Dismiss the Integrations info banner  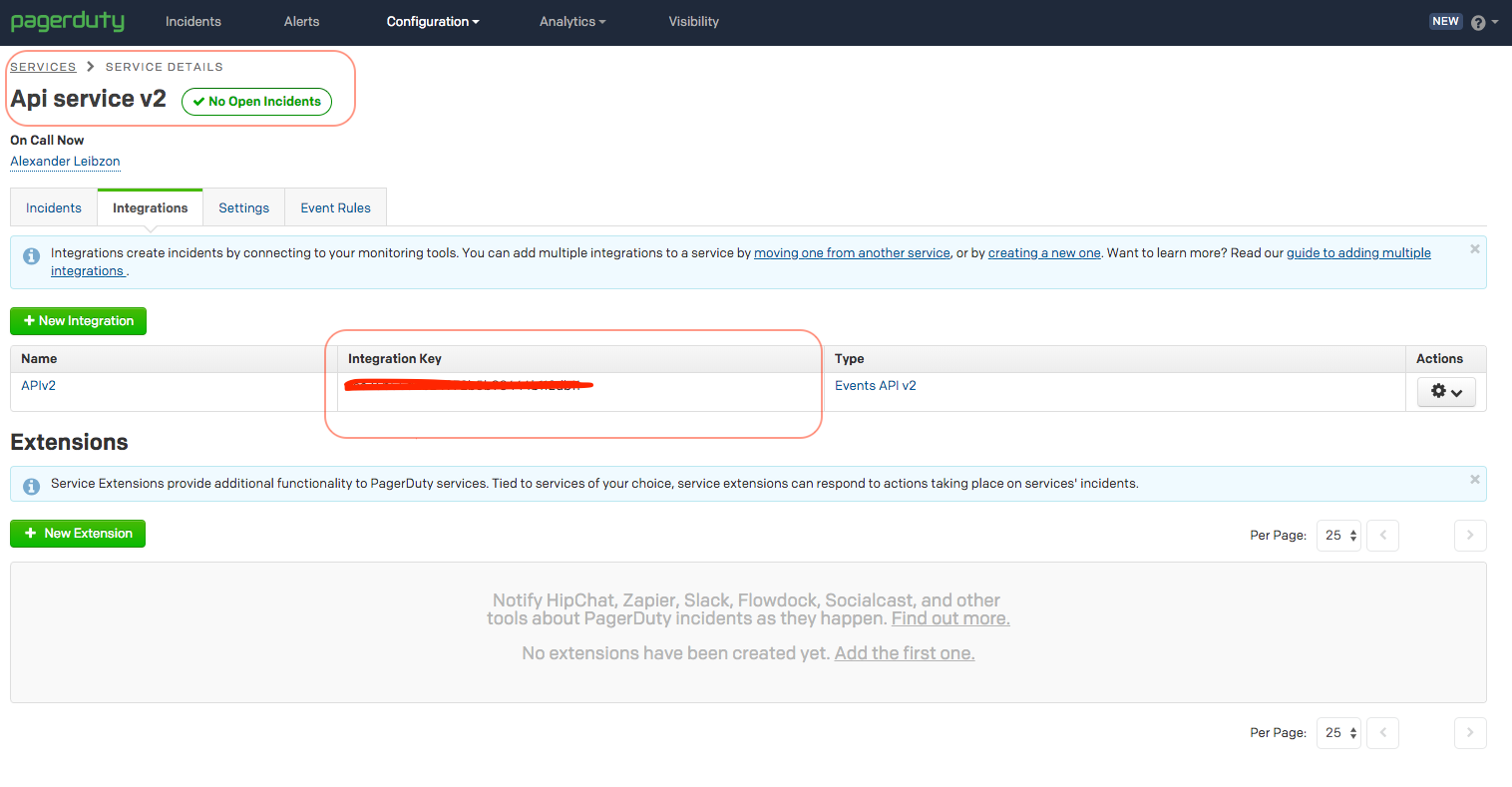point(1474,249)
